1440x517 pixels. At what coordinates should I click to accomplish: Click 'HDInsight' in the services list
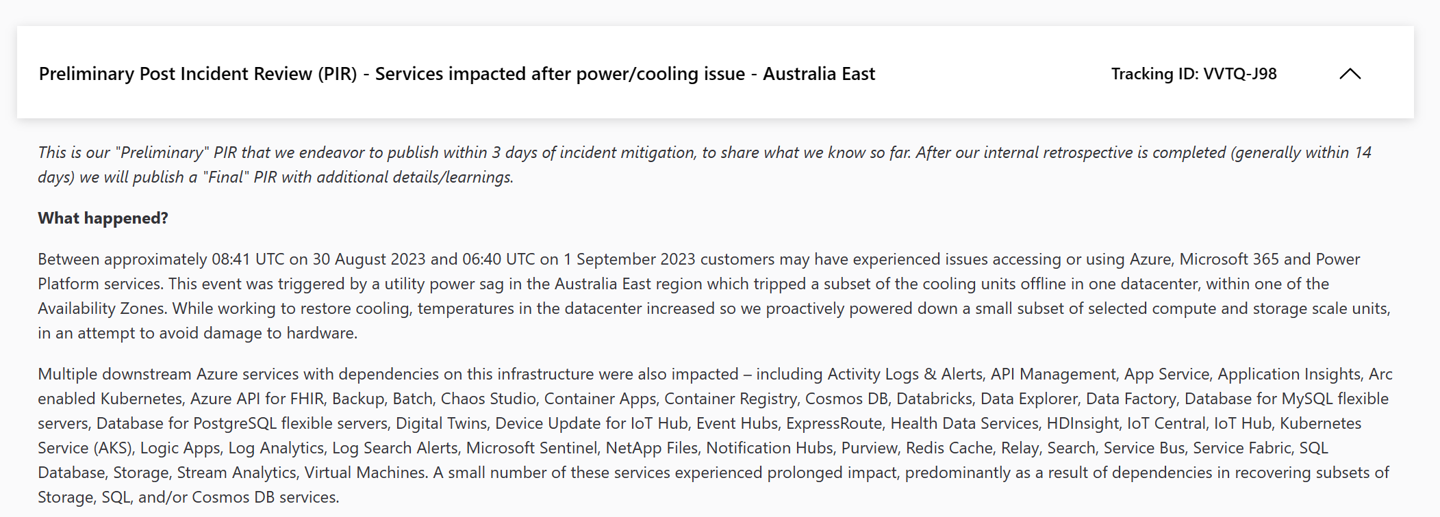pos(1082,423)
